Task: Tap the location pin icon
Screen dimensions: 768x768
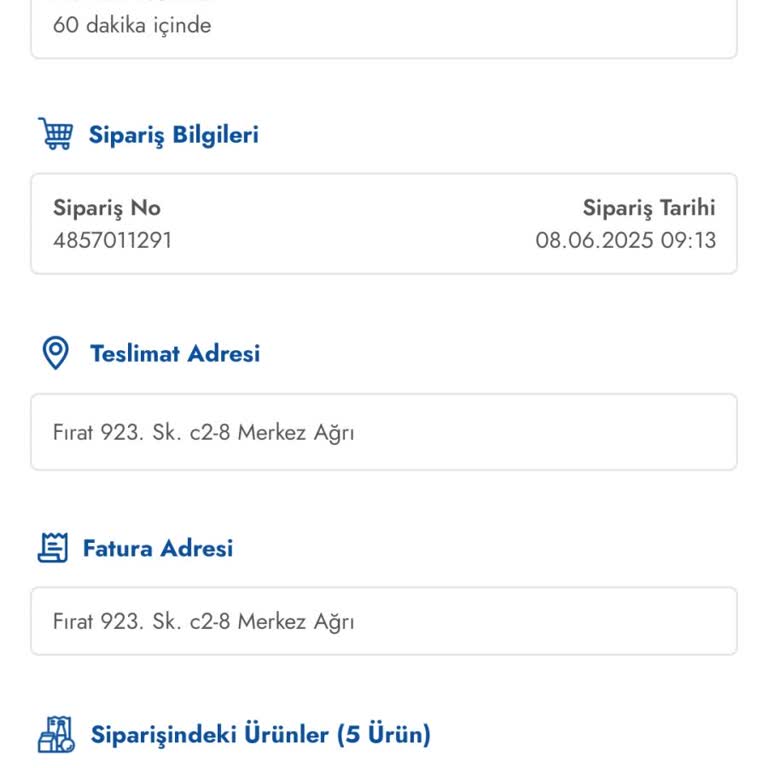Action: (55, 353)
